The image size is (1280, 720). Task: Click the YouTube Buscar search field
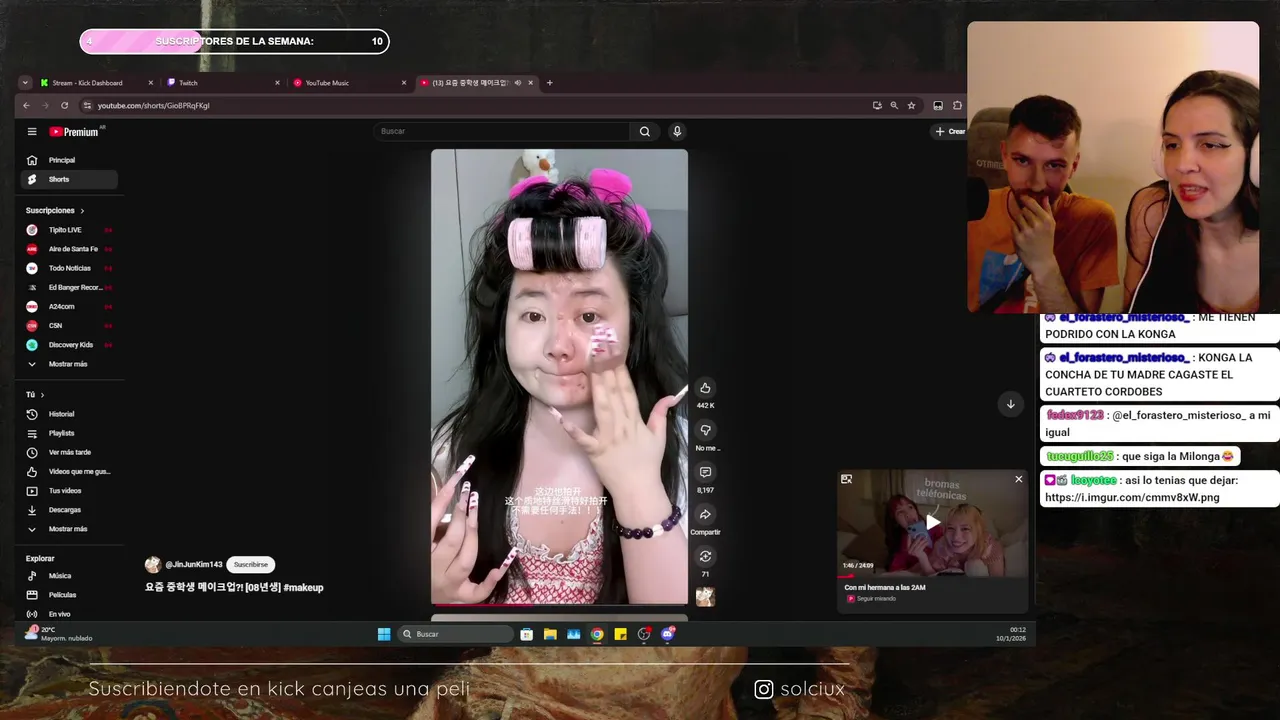click(503, 131)
